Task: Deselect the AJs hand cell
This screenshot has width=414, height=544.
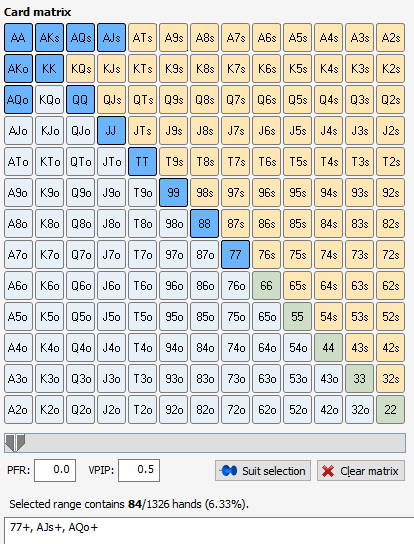Action: [x=111, y=37]
